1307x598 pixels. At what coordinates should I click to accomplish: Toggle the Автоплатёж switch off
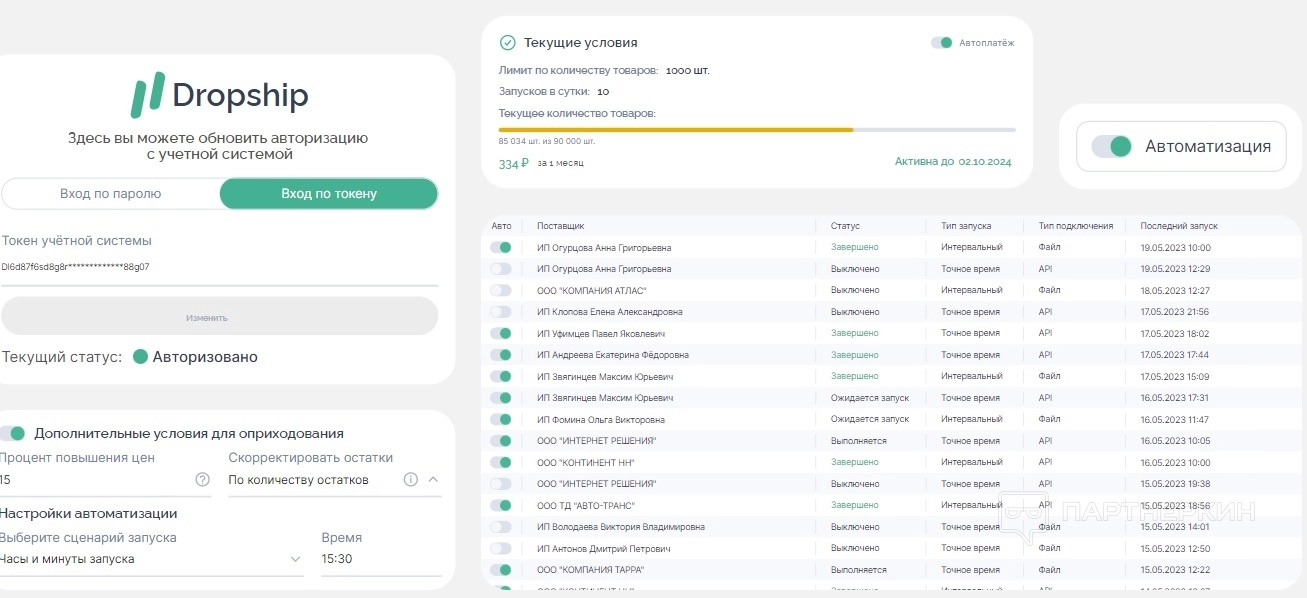[941, 43]
